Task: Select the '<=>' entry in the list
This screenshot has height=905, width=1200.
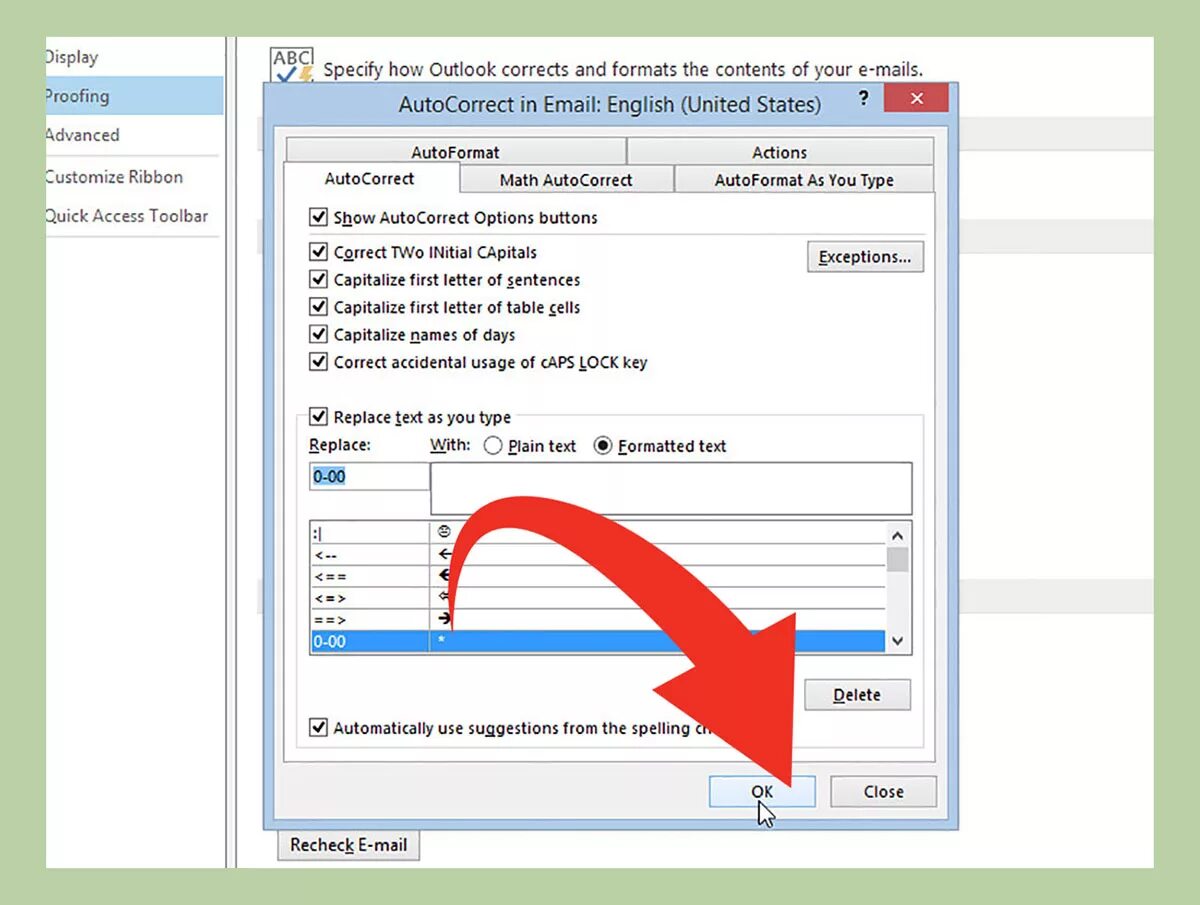Action: [x=597, y=598]
